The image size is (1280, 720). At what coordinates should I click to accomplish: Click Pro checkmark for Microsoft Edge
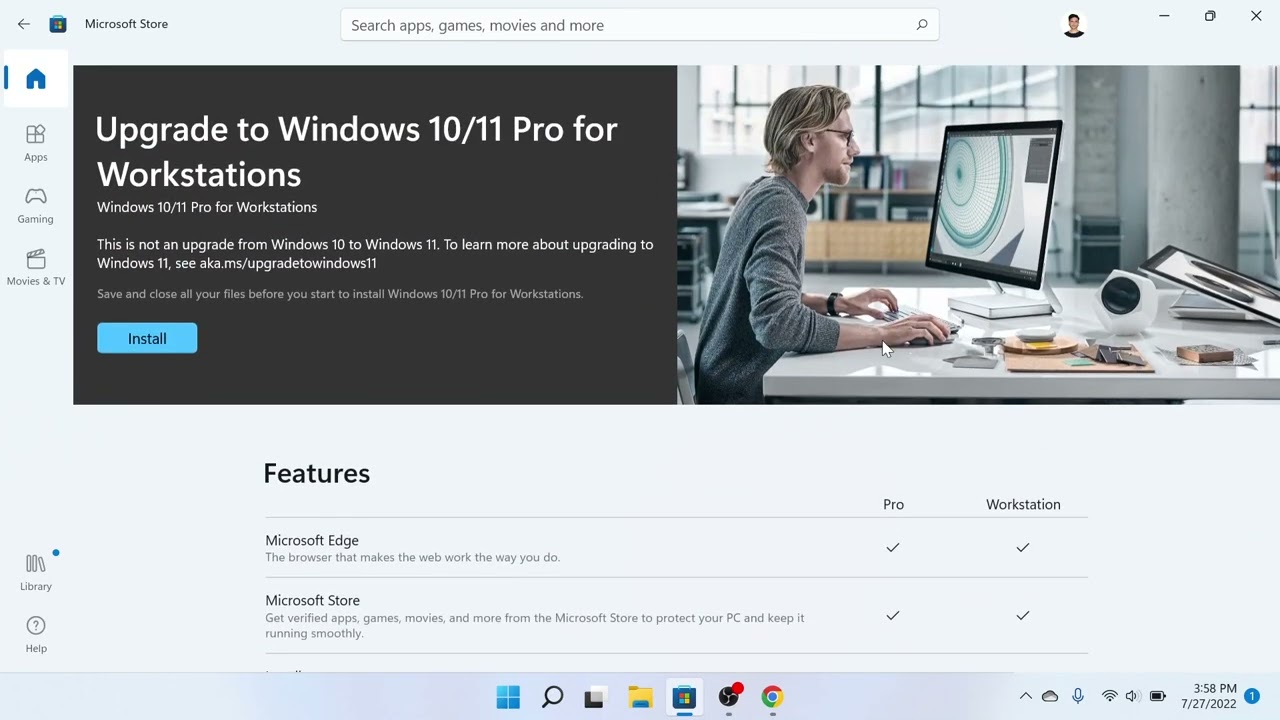pyautogui.click(x=893, y=547)
